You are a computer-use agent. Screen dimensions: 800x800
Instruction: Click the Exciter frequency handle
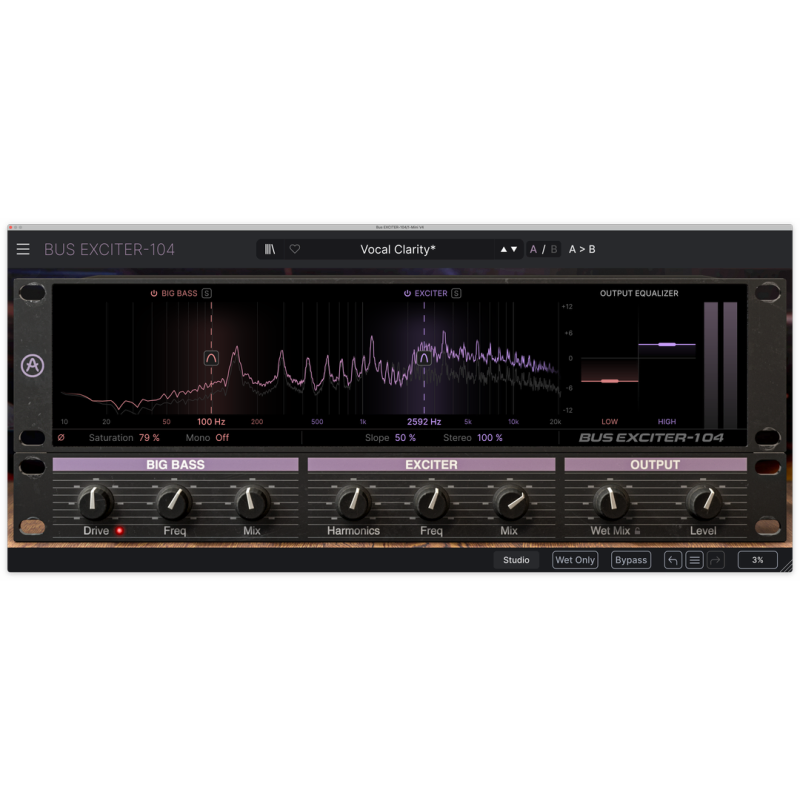424,358
